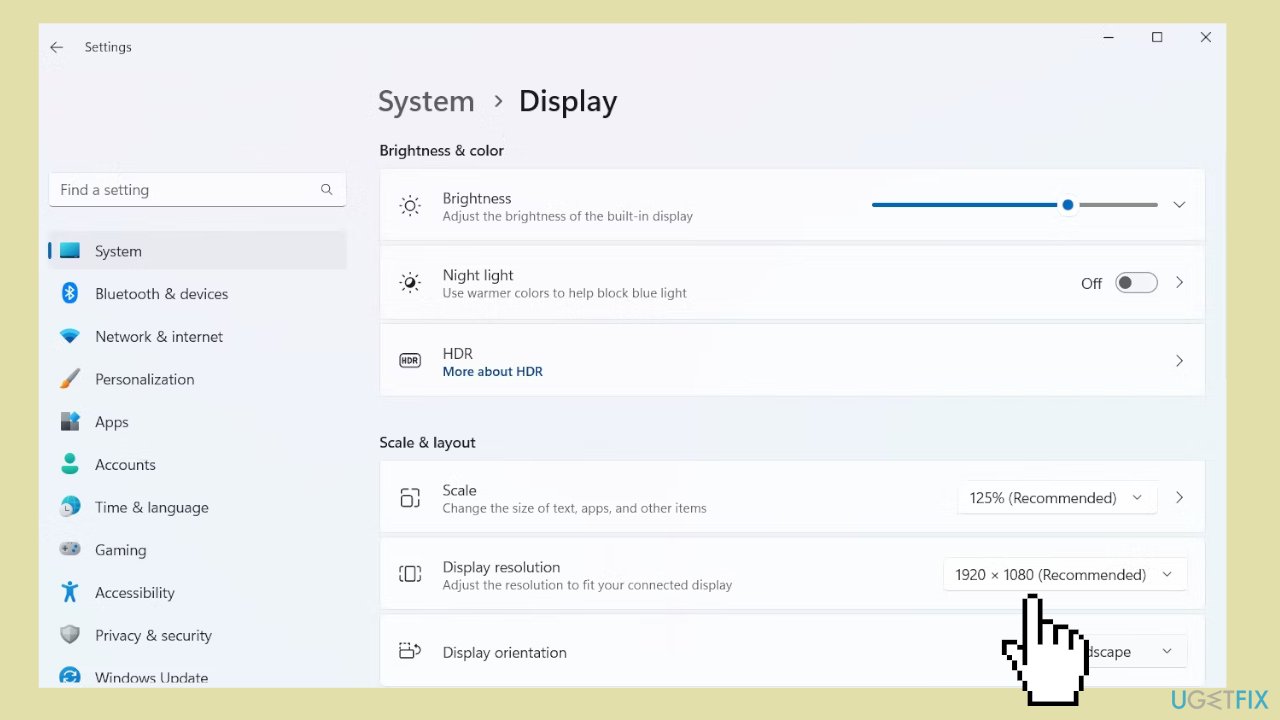1280x720 pixels.
Task: Click the Privacy & security shield icon
Action: [69, 635]
